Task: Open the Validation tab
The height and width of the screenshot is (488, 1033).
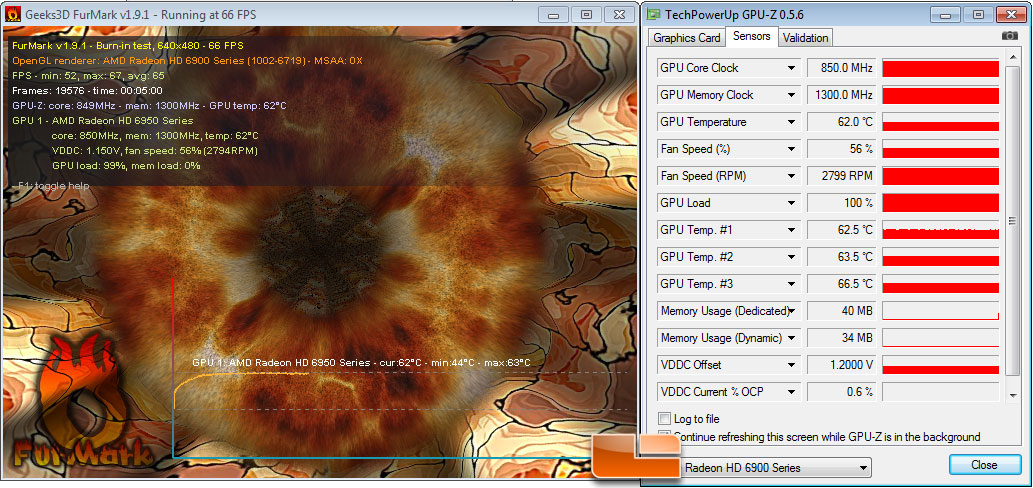Action: coord(805,38)
